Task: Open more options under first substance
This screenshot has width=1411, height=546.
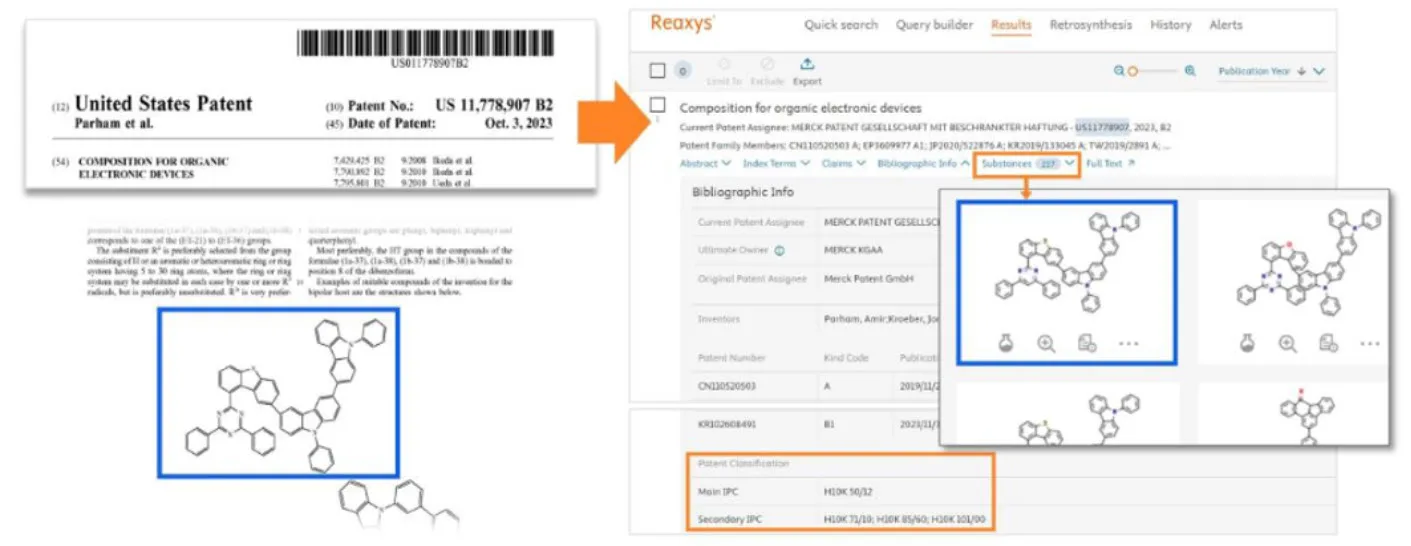Action: click(x=1128, y=343)
